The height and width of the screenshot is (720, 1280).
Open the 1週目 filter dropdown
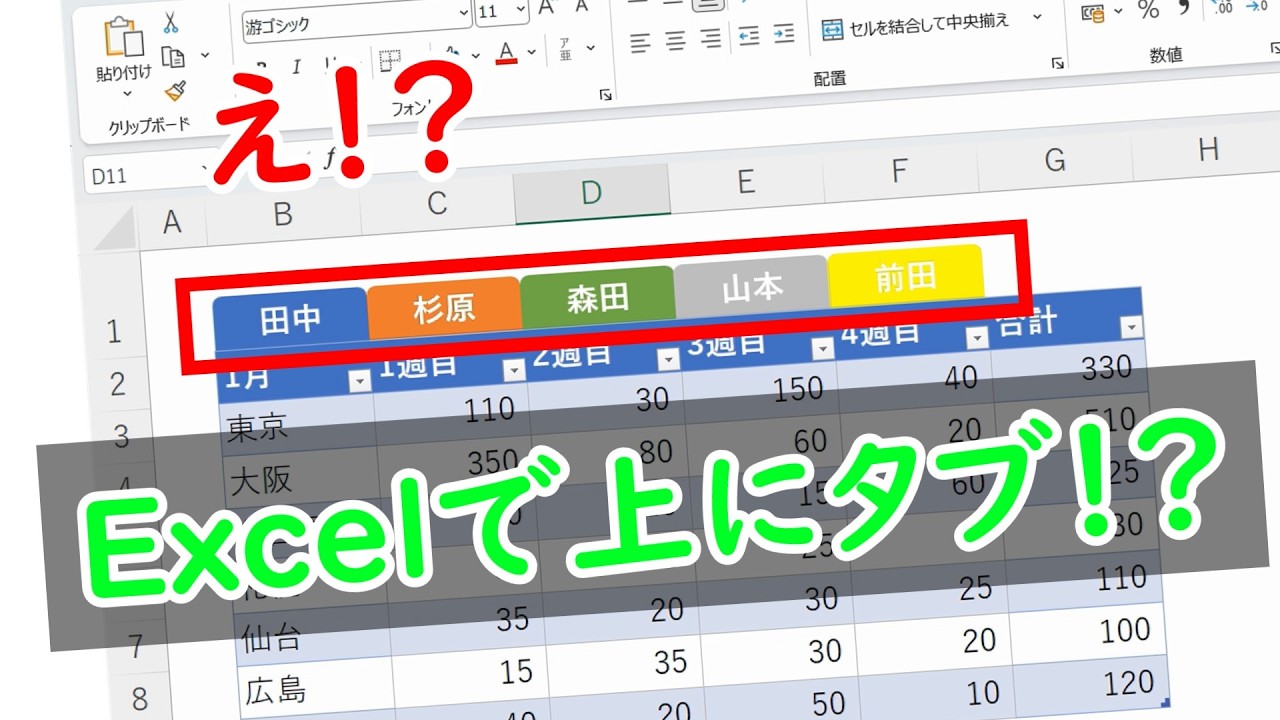click(513, 370)
